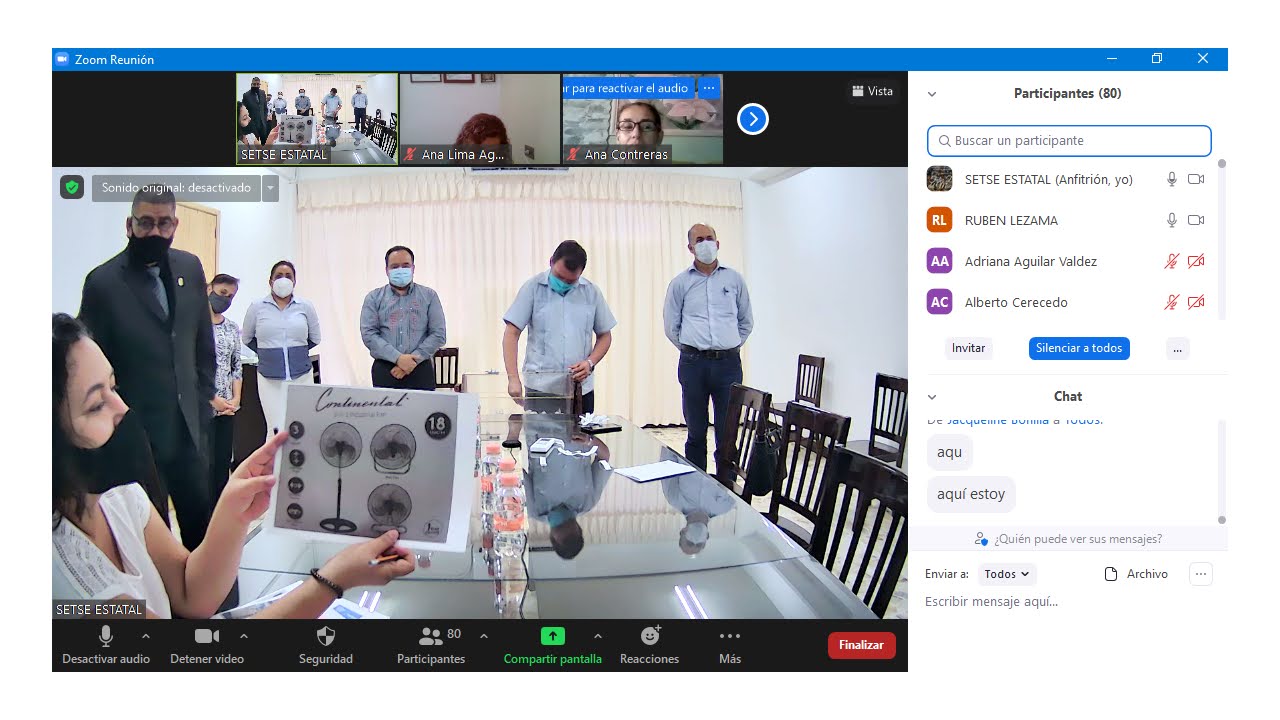Image resolution: width=1280 pixels, height=720 pixels.
Task: Toggle Sonido original: desactivado button
Action: 176,188
